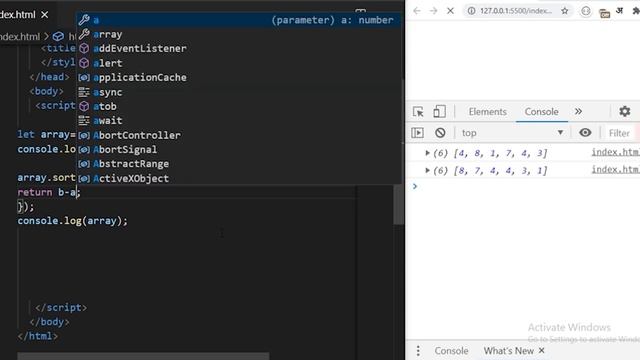The image size is (640, 360).
Task: Click the wrench icon beside 'array'
Action: tap(84, 34)
